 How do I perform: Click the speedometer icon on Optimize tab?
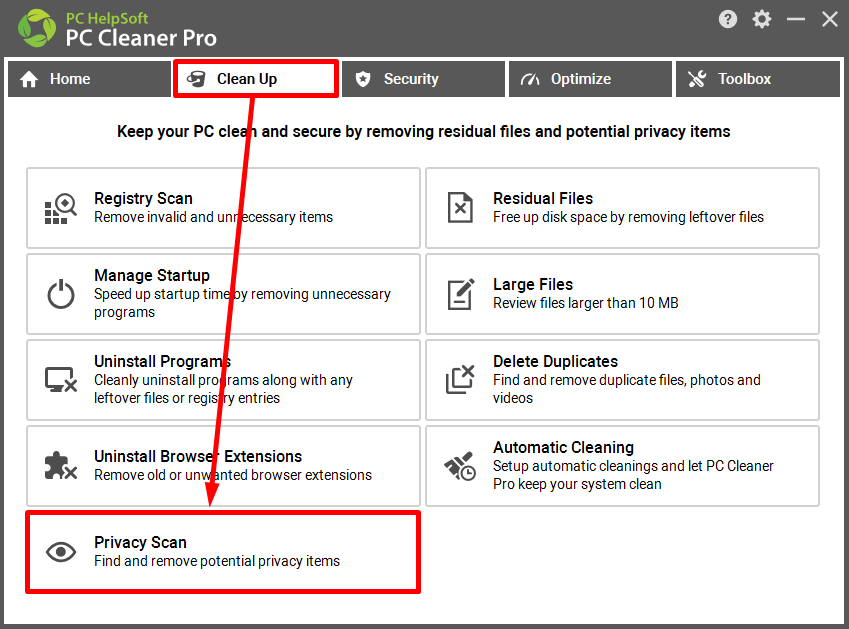530,80
